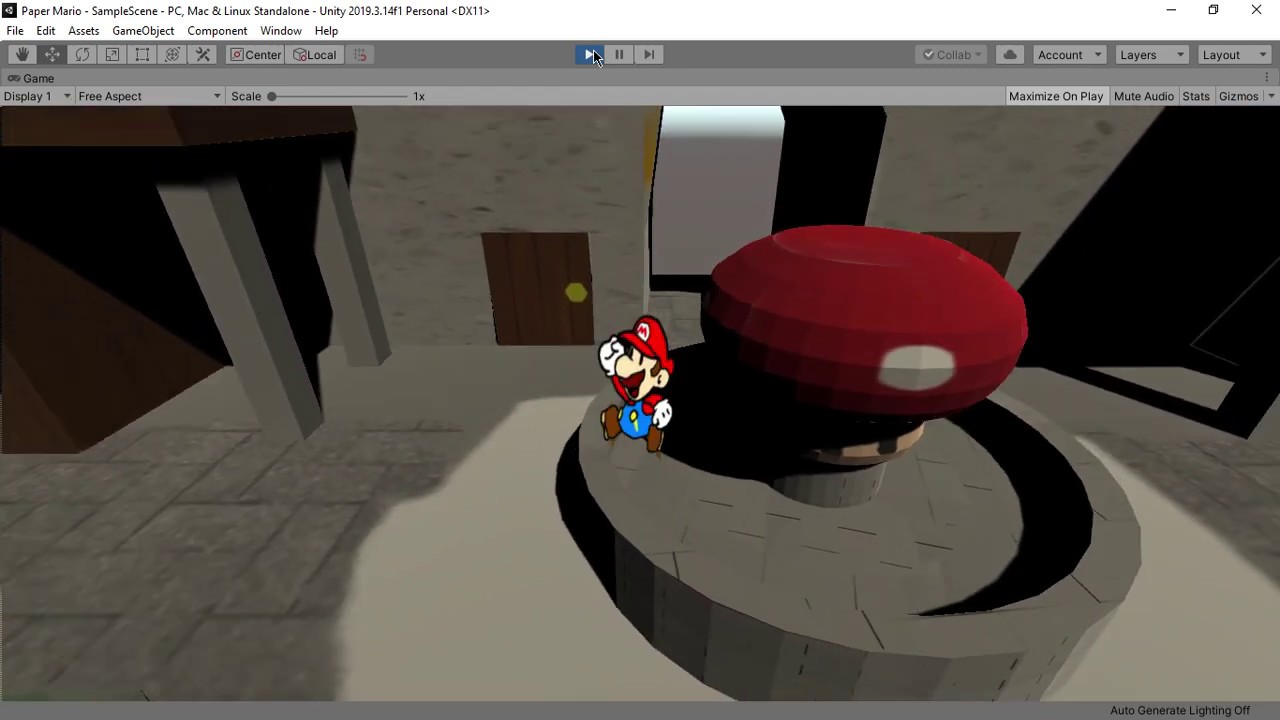Click the Step frame button
Screen dimensions: 1280x720
[649, 55]
